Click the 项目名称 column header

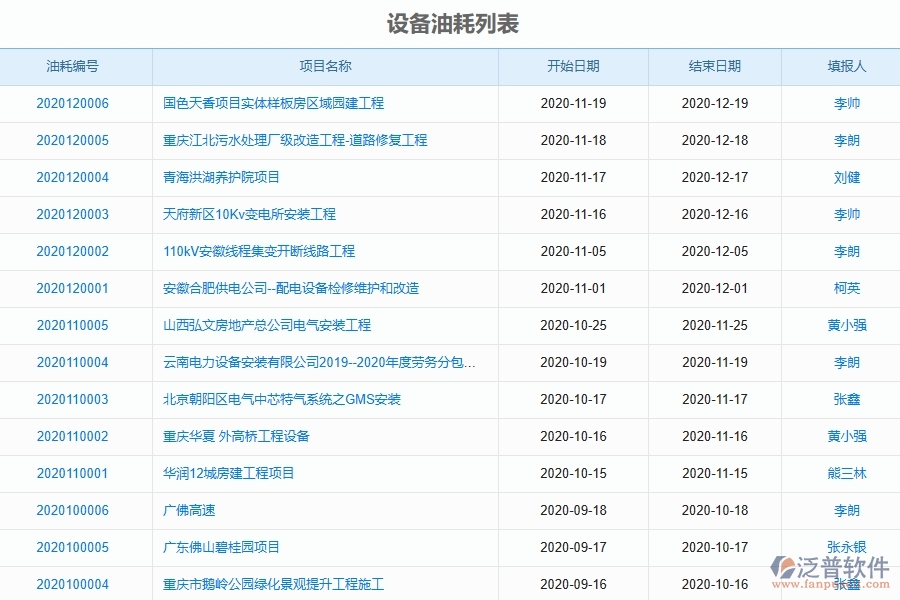pos(323,66)
